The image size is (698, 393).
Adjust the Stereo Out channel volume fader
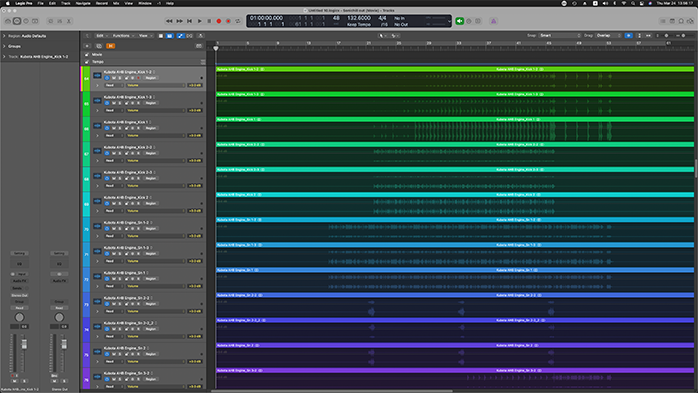[x=64, y=344]
